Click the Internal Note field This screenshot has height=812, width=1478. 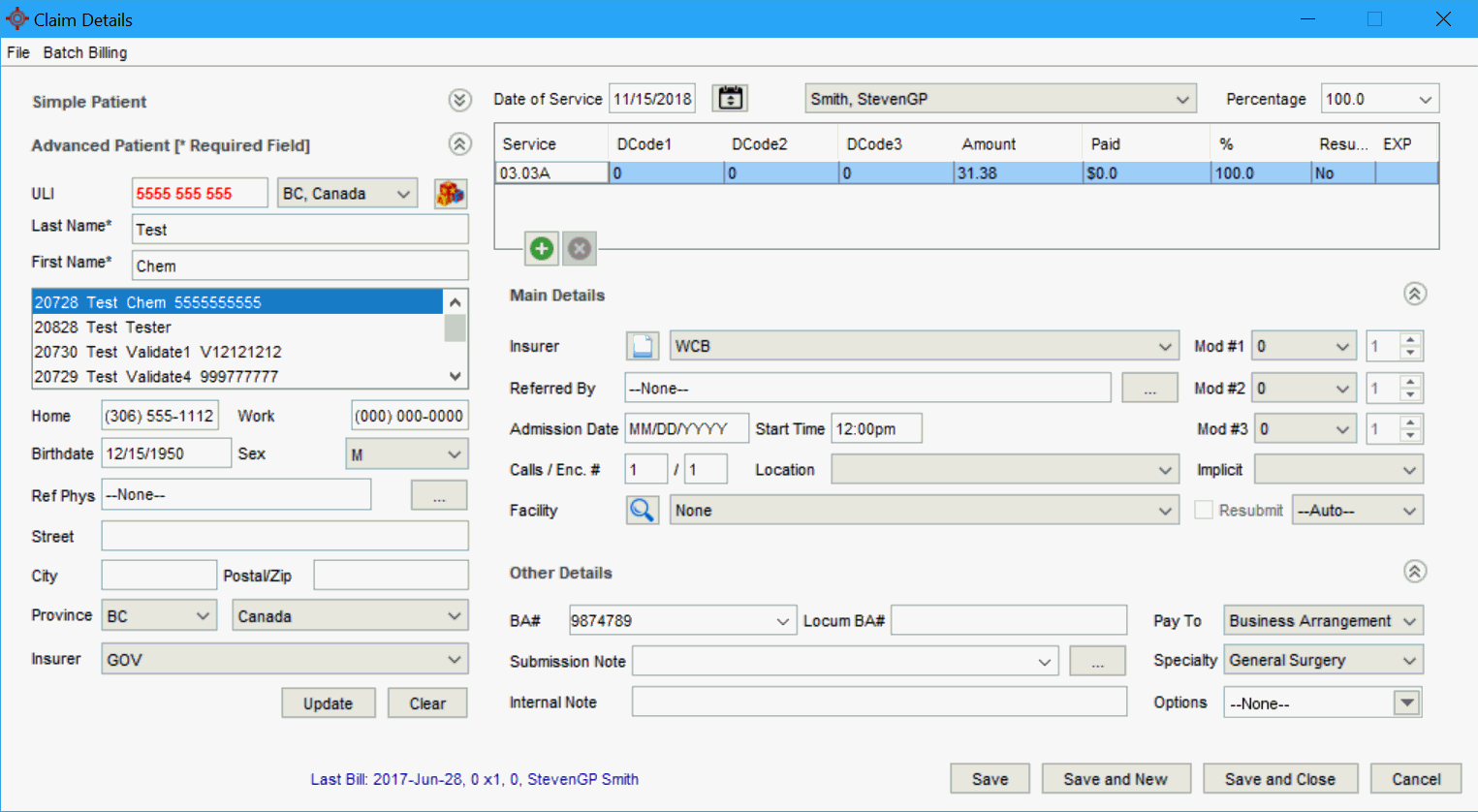pyautogui.click(x=879, y=702)
